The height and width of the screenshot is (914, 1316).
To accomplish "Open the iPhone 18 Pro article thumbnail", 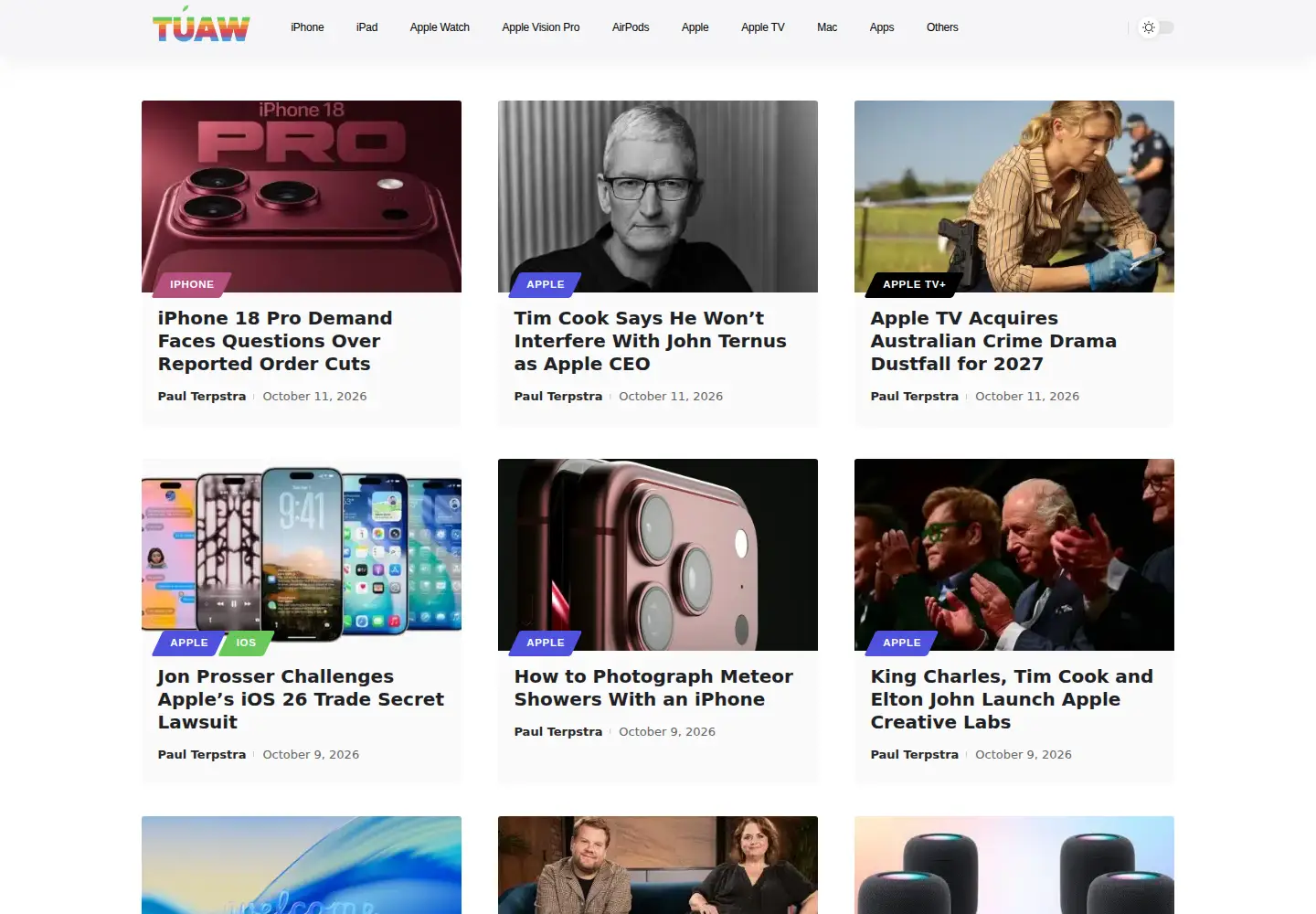I will pyautogui.click(x=302, y=197).
